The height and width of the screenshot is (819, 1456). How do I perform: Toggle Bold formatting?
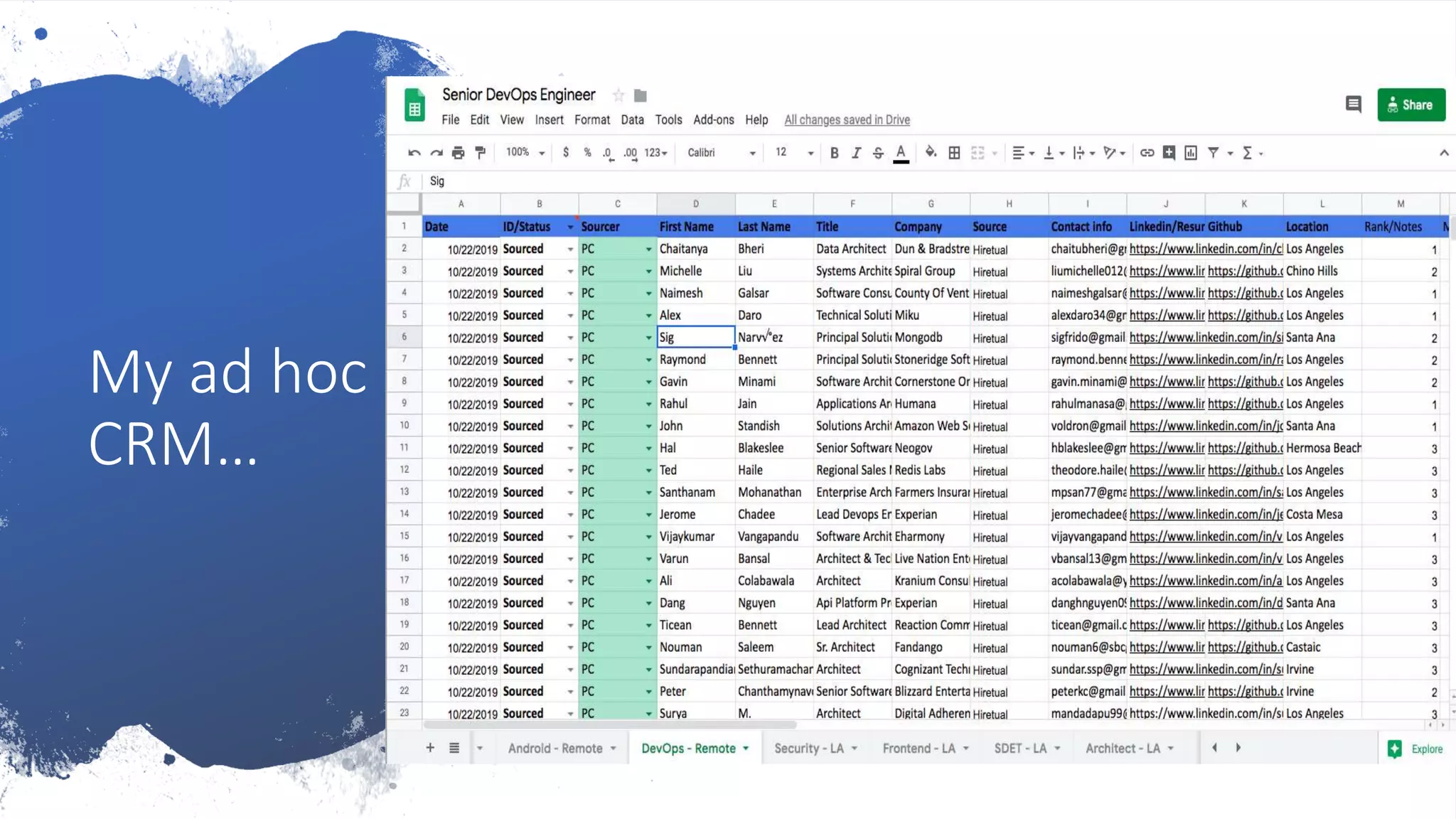point(835,153)
